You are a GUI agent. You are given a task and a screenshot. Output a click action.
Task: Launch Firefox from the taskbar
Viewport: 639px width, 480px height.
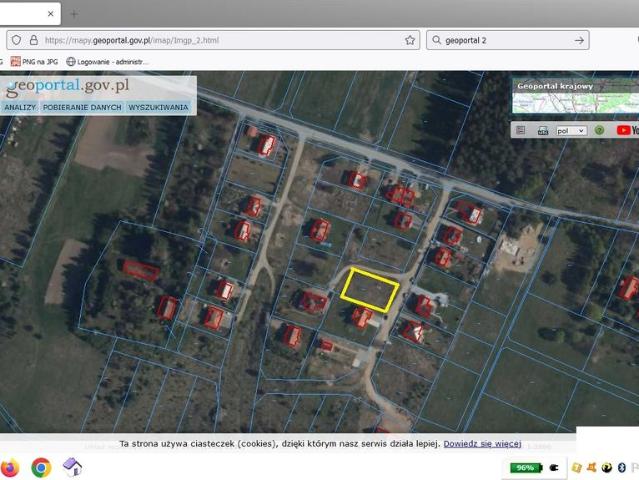coord(11,467)
